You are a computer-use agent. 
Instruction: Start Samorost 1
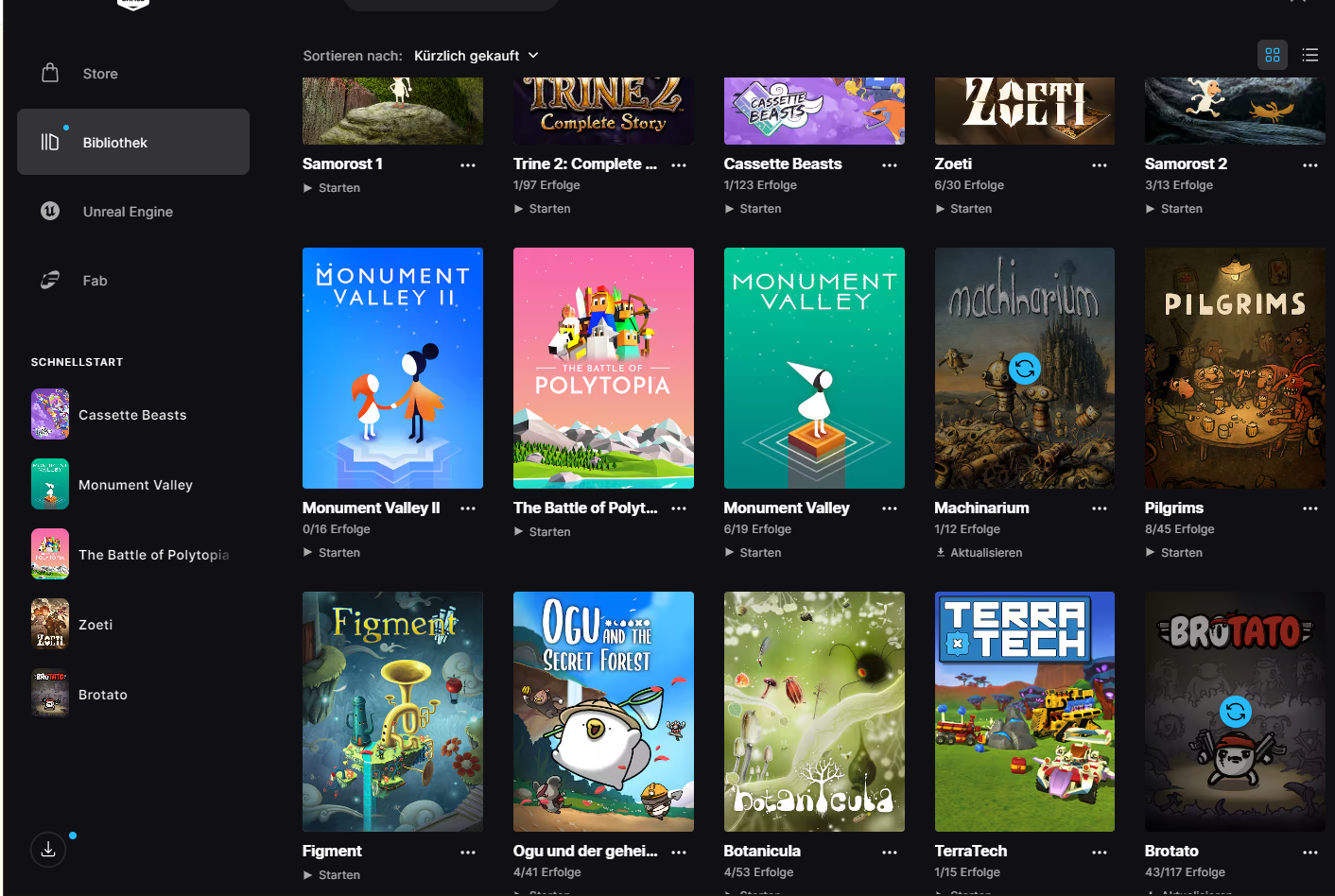[x=332, y=188]
